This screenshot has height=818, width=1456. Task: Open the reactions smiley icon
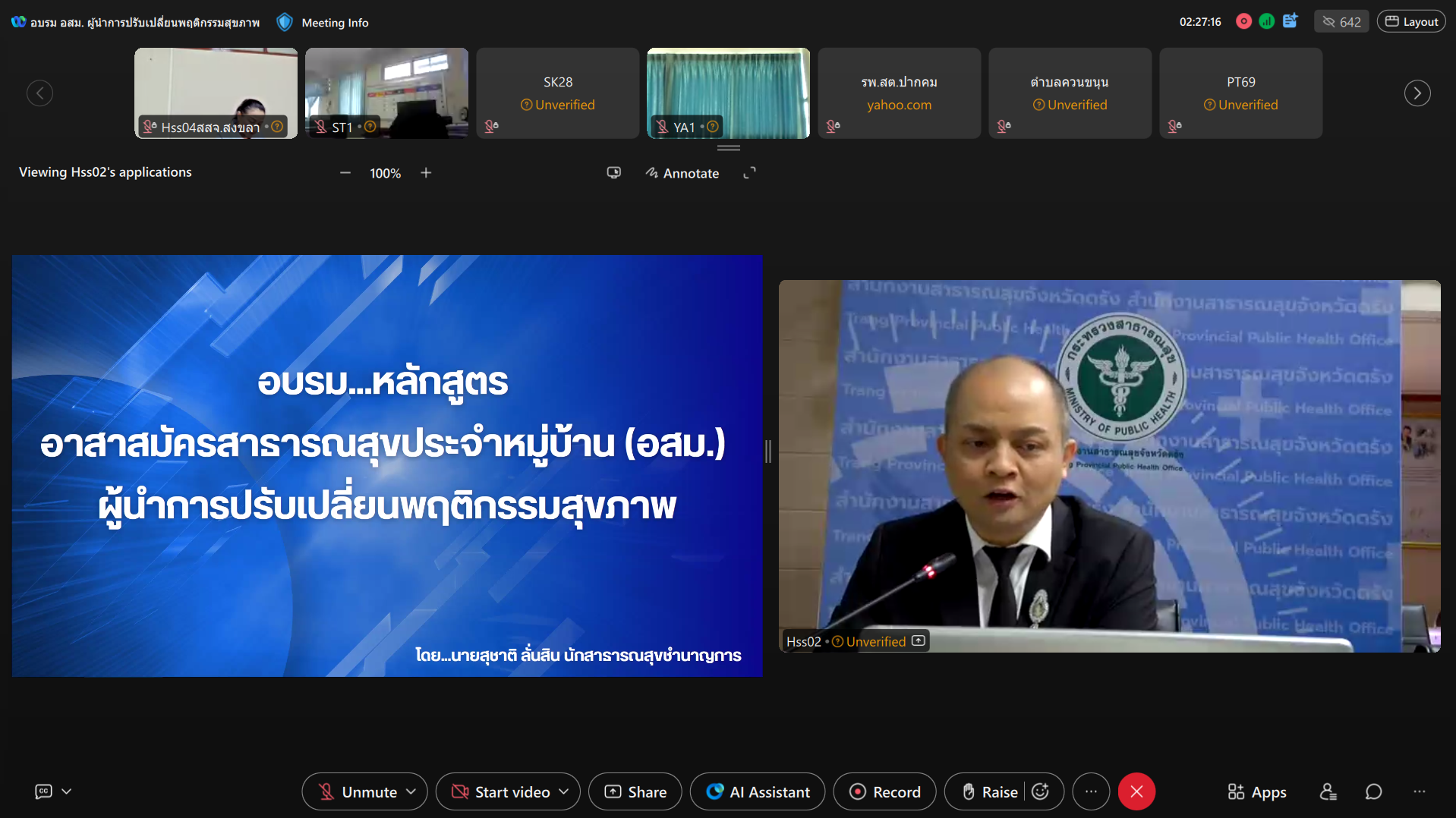(1041, 791)
